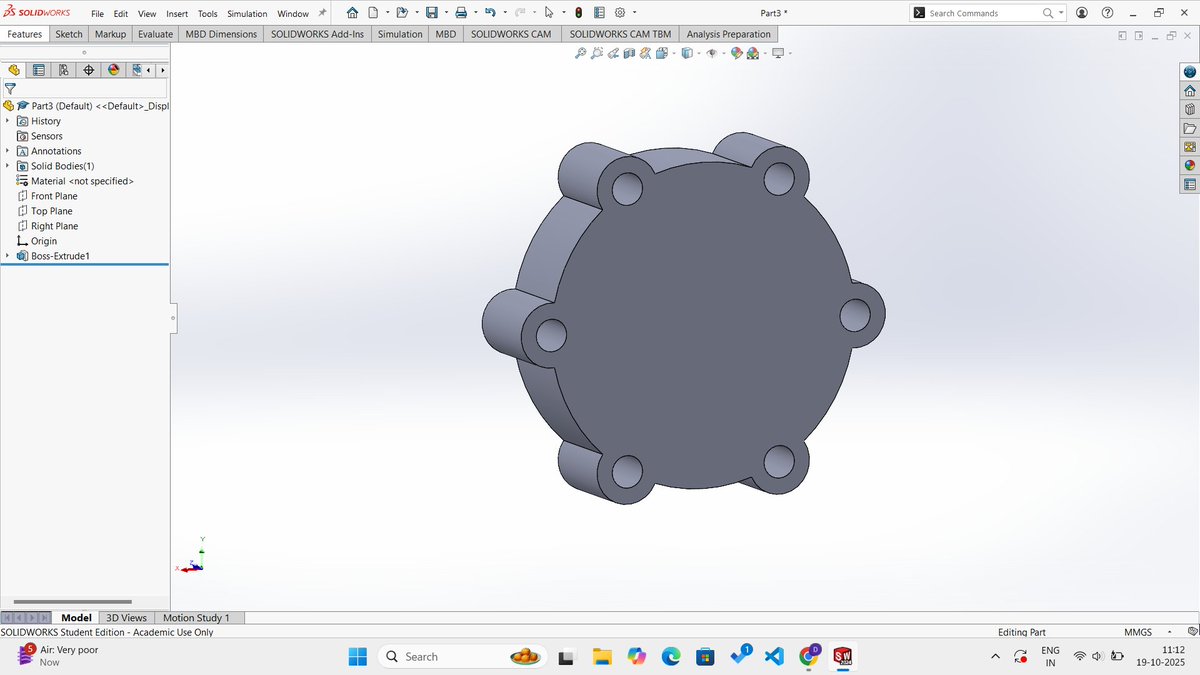Click the Home welcome icon in top toolbar
This screenshot has height=675, width=1200.
click(x=352, y=13)
